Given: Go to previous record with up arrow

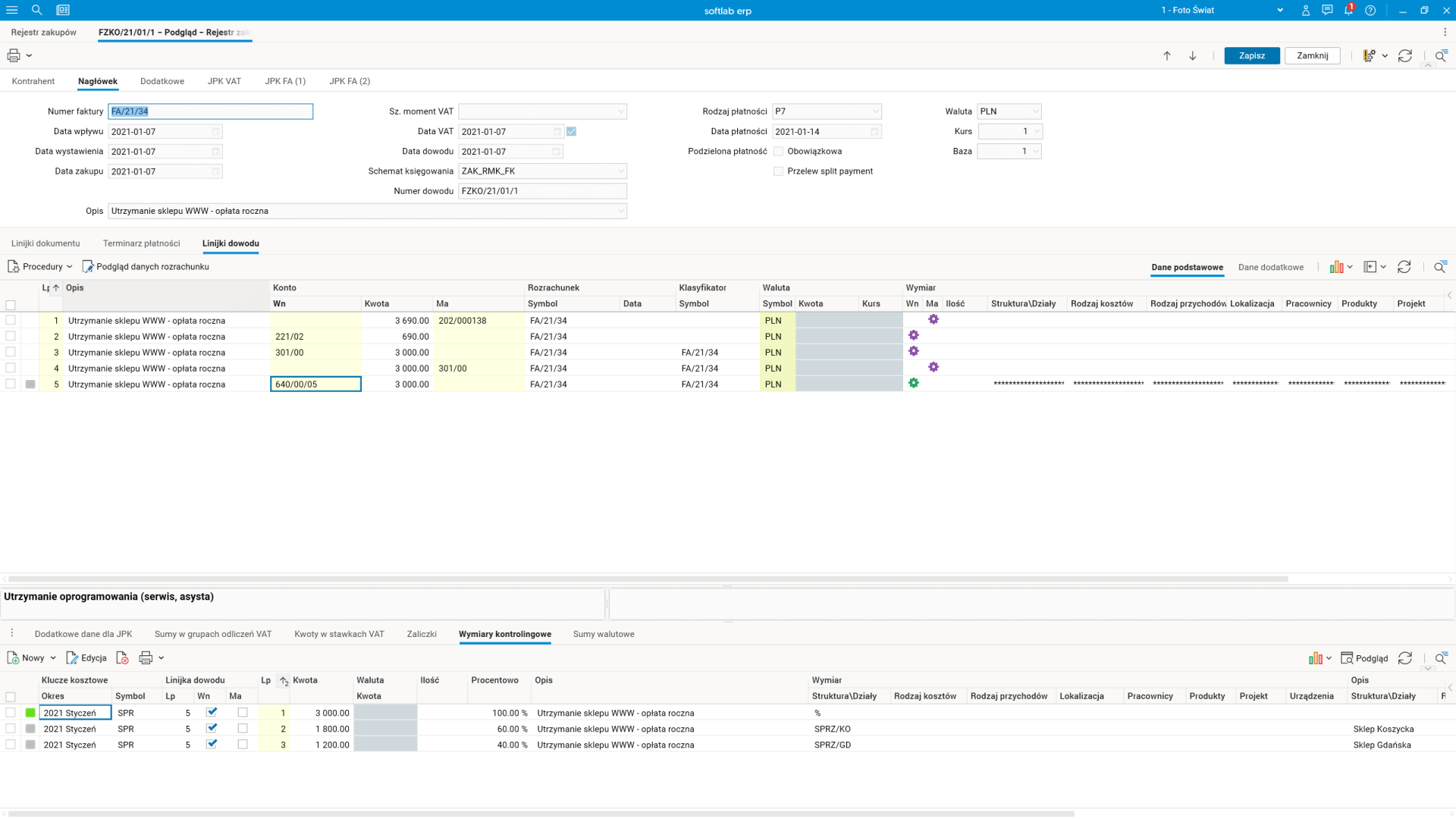Looking at the screenshot, I should click(1167, 55).
